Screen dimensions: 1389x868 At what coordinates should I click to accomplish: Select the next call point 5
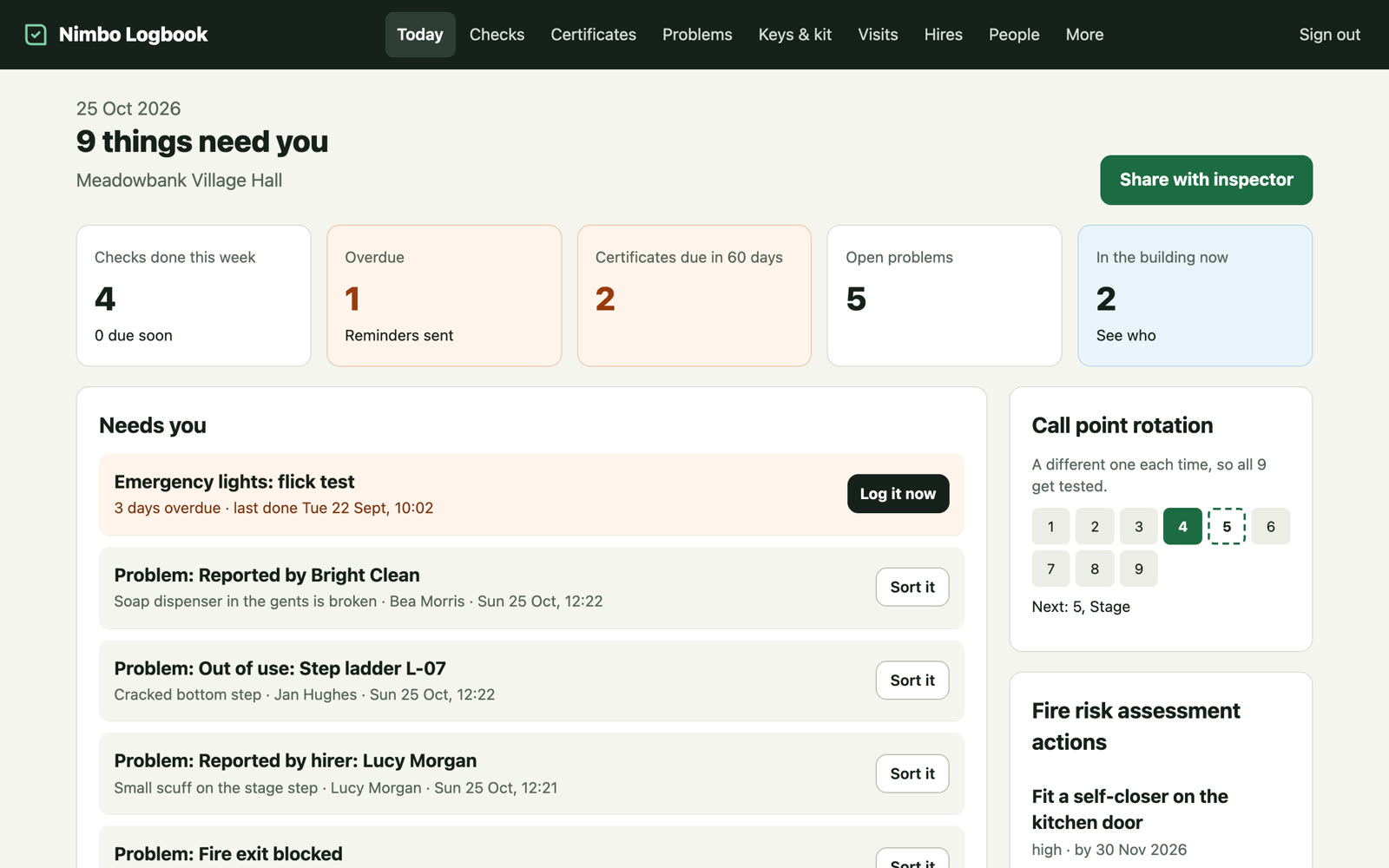pyautogui.click(x=1227, y=526)
